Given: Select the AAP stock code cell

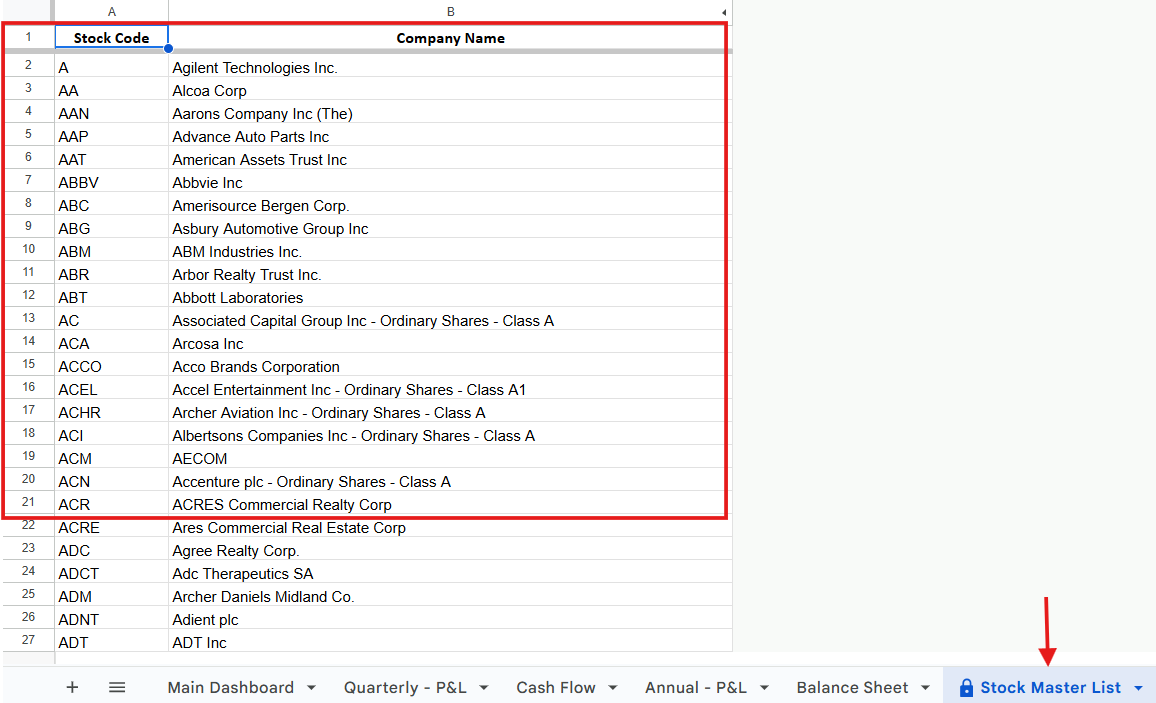Looking at the screenshot, I should (x=111, y=136).
